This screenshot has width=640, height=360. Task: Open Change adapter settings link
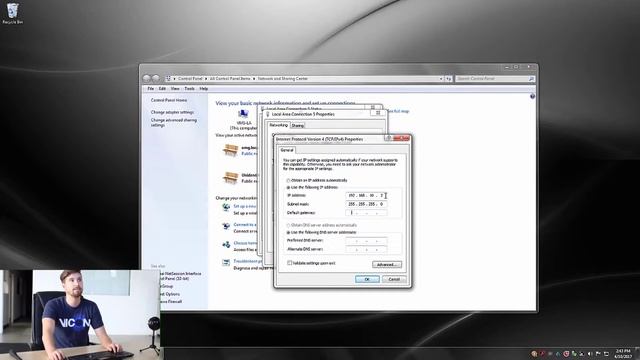click(172, 112)
